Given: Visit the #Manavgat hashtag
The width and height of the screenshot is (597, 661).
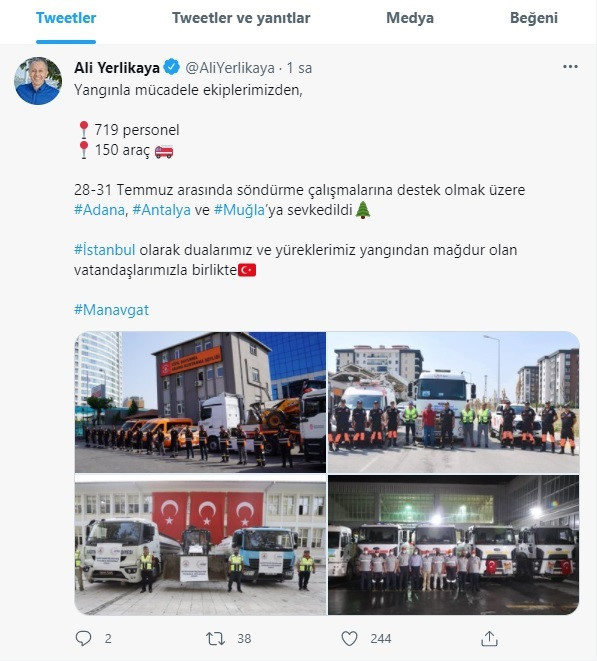Looking at the screenshot, I should pos(111,310).
